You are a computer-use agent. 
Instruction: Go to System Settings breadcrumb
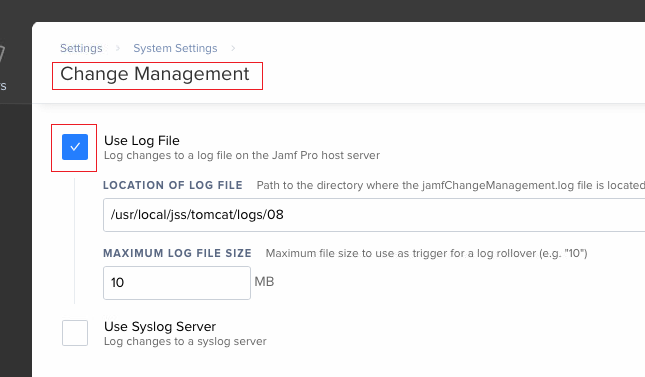tap(175, 48)
